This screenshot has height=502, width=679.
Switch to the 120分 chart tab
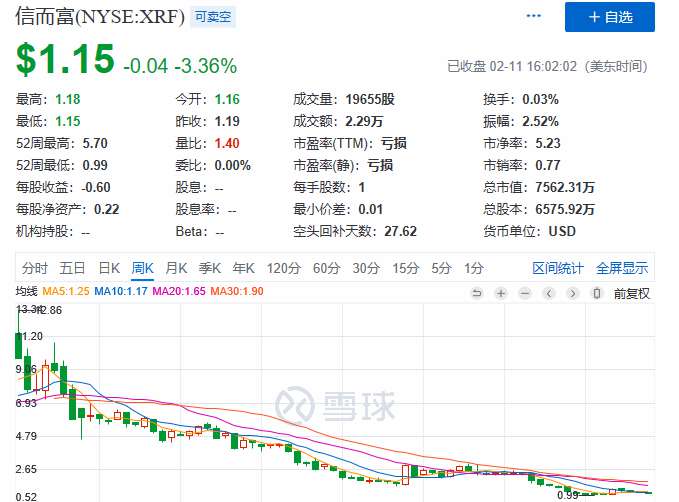[284, 268]
